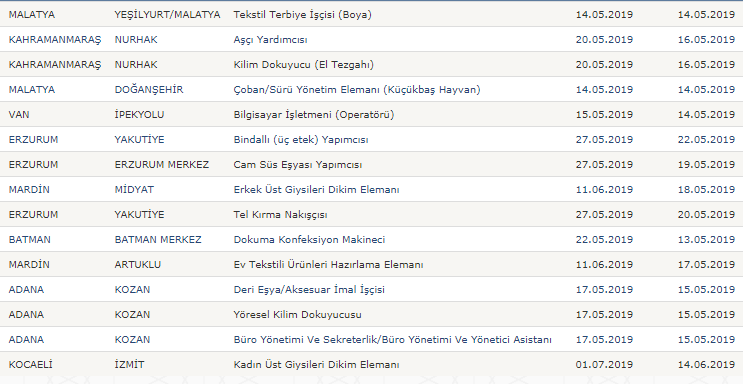
Task: Open Erkek Üst Giysileri Dikim Elemanı
Action: (x=316, y=190)
